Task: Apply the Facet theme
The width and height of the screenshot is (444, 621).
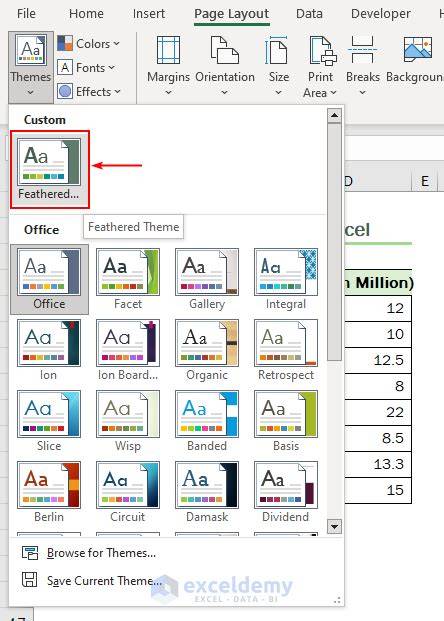Action: click(x=128, y=279)
